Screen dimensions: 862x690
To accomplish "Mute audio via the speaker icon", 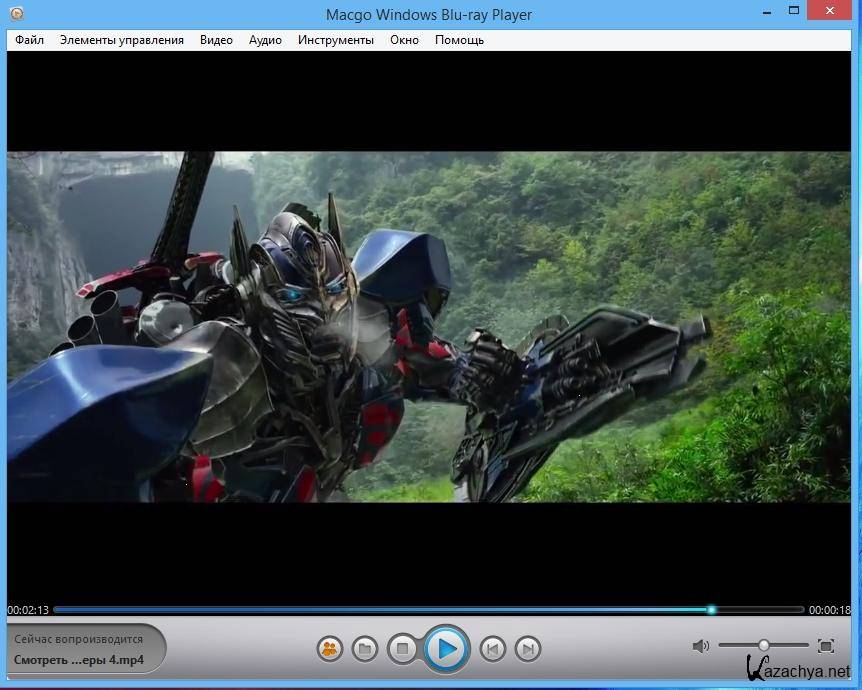I will click(701, 646).
